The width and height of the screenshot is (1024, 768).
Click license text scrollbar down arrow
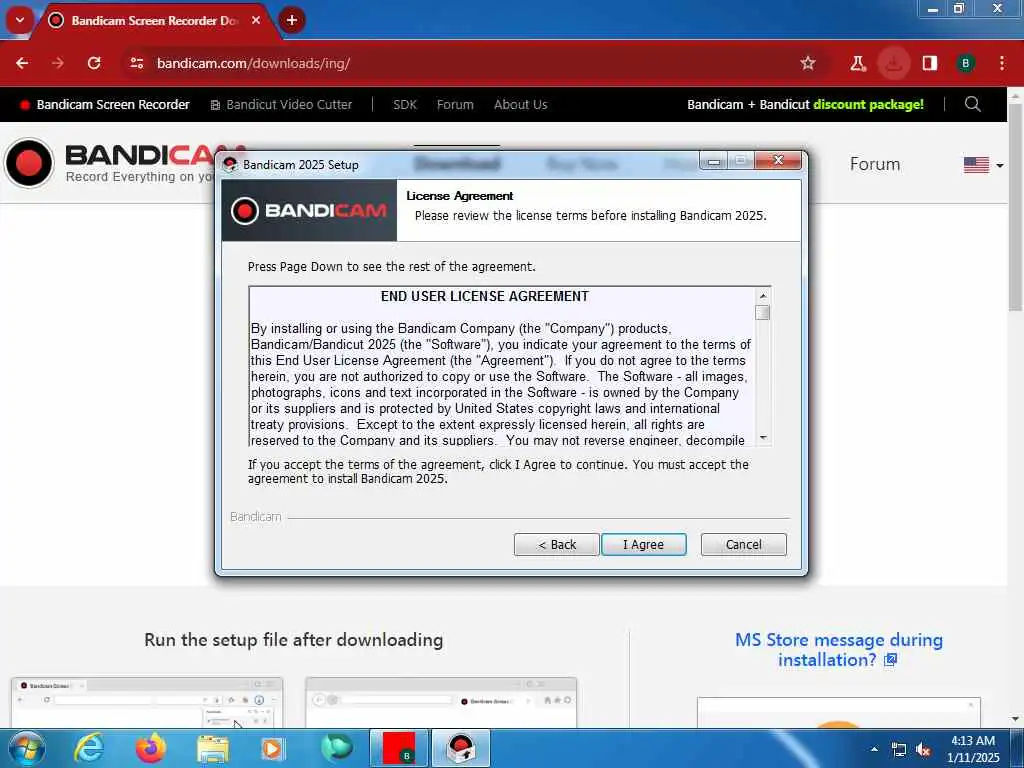tap(763, 438)
